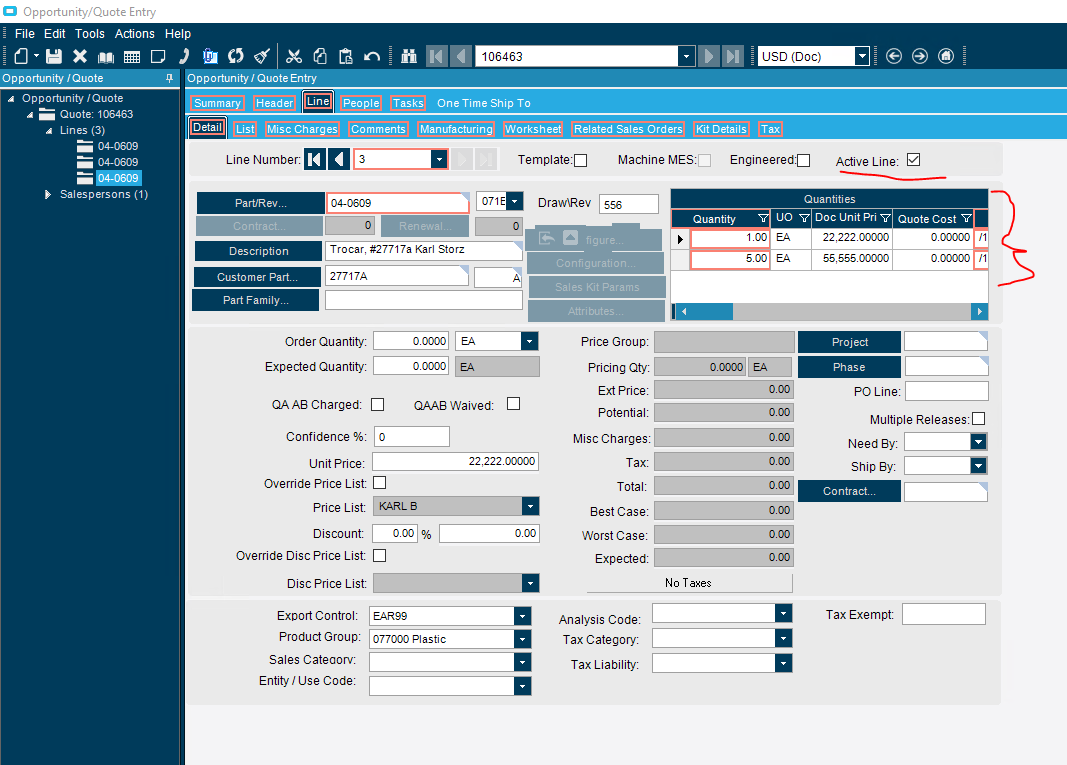The height and width of the screenshot is (765, 1067).
Task: Create a new record with the blank page icon
Action: pyautogui.click(x=21, y=56)
